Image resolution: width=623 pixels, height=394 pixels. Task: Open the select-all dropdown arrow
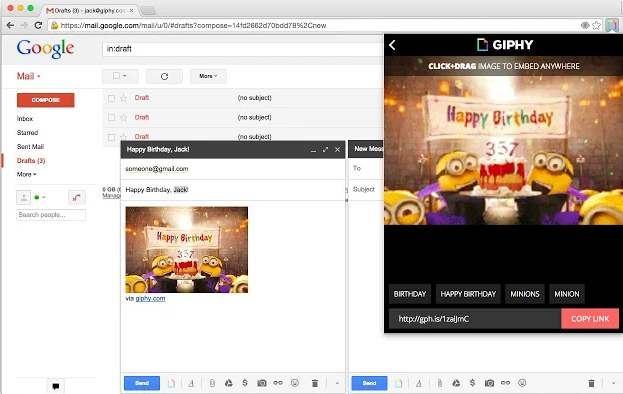[125, 76]
